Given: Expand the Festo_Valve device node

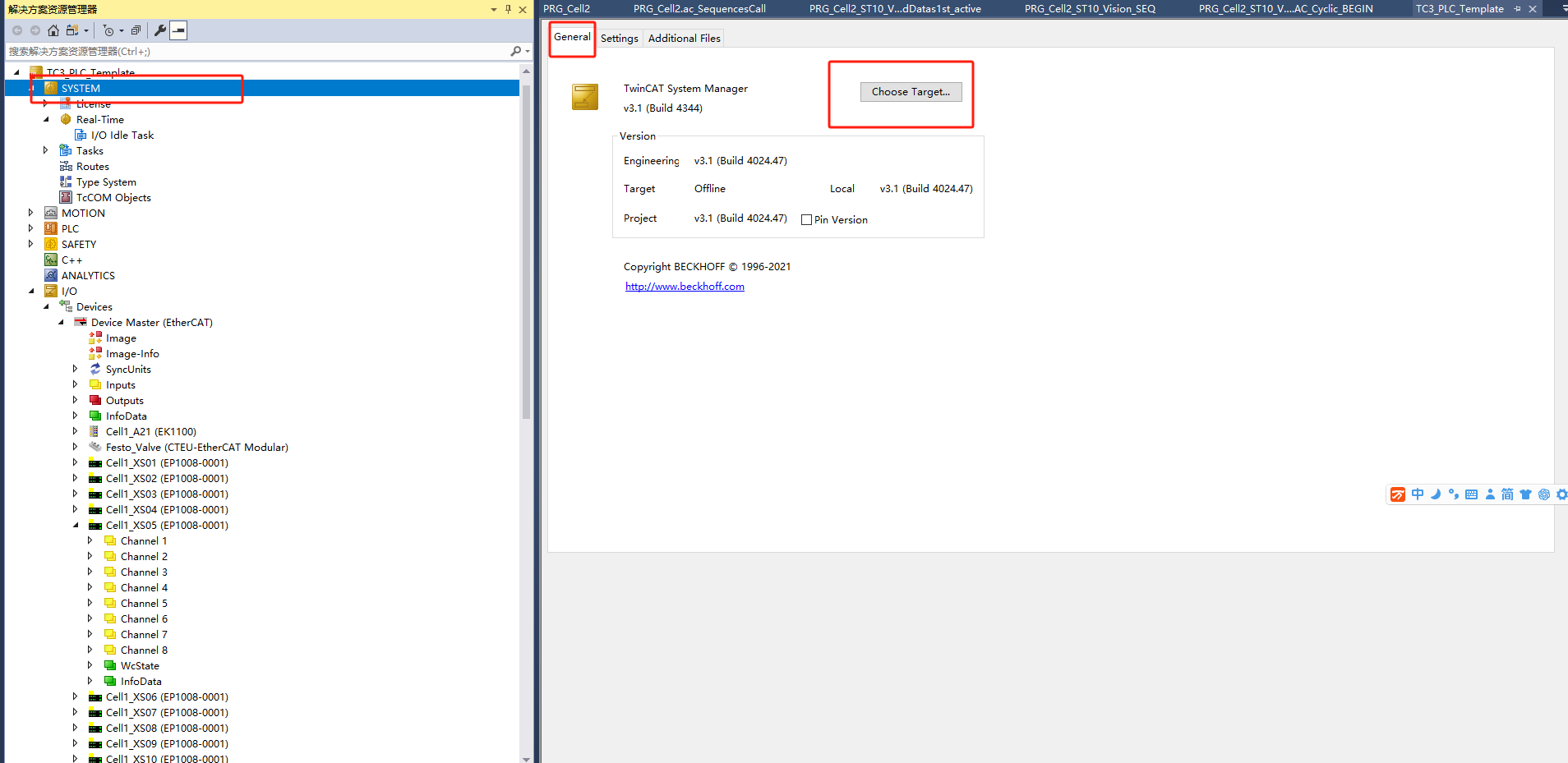Looking at the screenshot, I should pos(76,447).
